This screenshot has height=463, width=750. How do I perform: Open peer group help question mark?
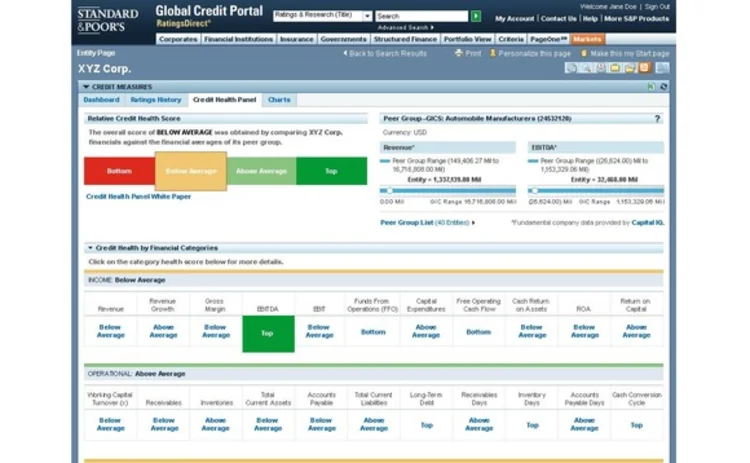[657, 119]
